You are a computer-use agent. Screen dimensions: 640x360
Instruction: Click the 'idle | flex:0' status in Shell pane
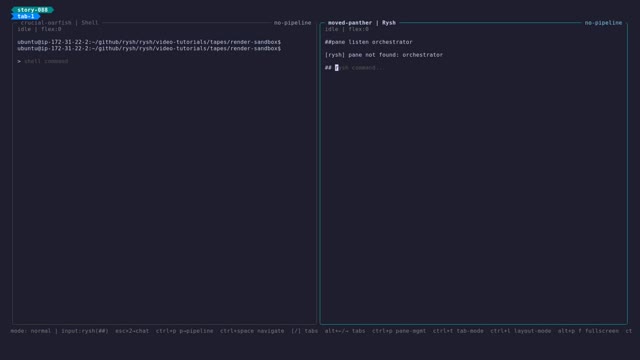tap(39, 29)
